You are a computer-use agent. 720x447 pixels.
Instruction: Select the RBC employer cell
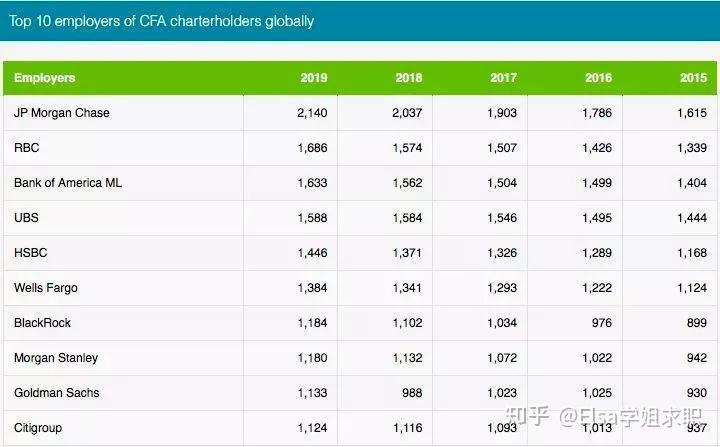27,147
